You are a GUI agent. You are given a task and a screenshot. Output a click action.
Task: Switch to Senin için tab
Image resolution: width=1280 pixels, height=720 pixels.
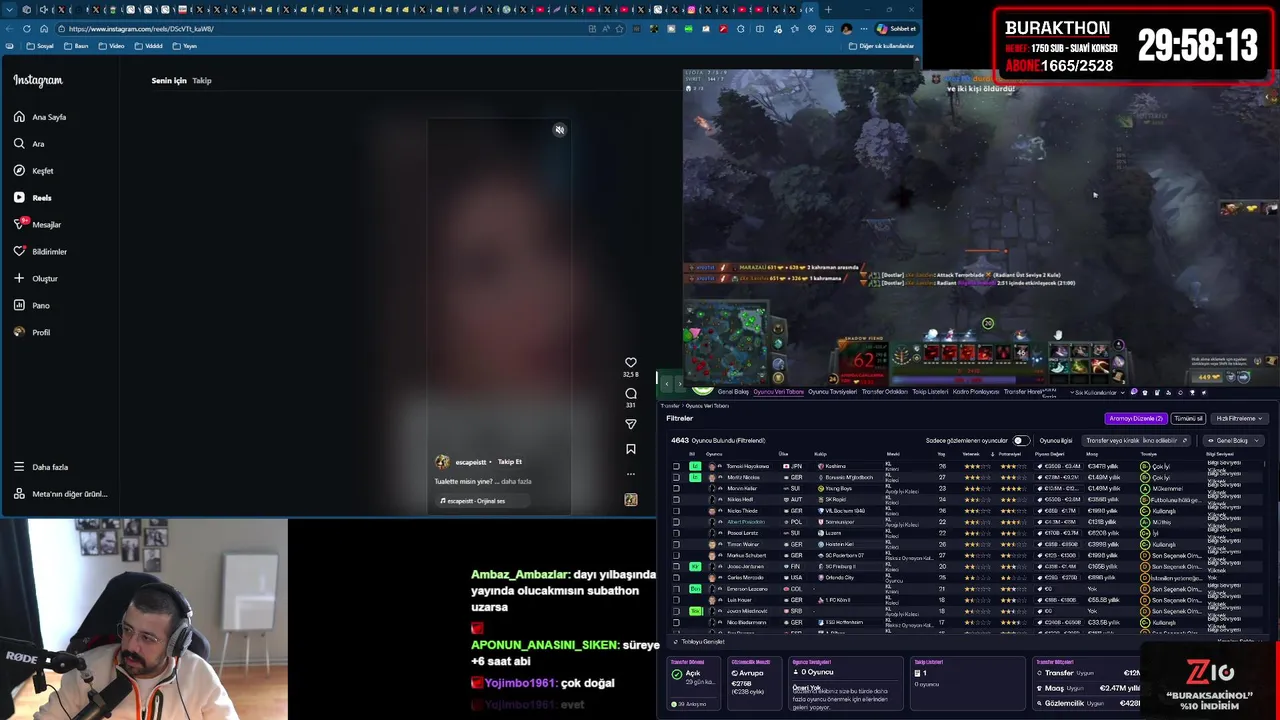coord(169,81)
